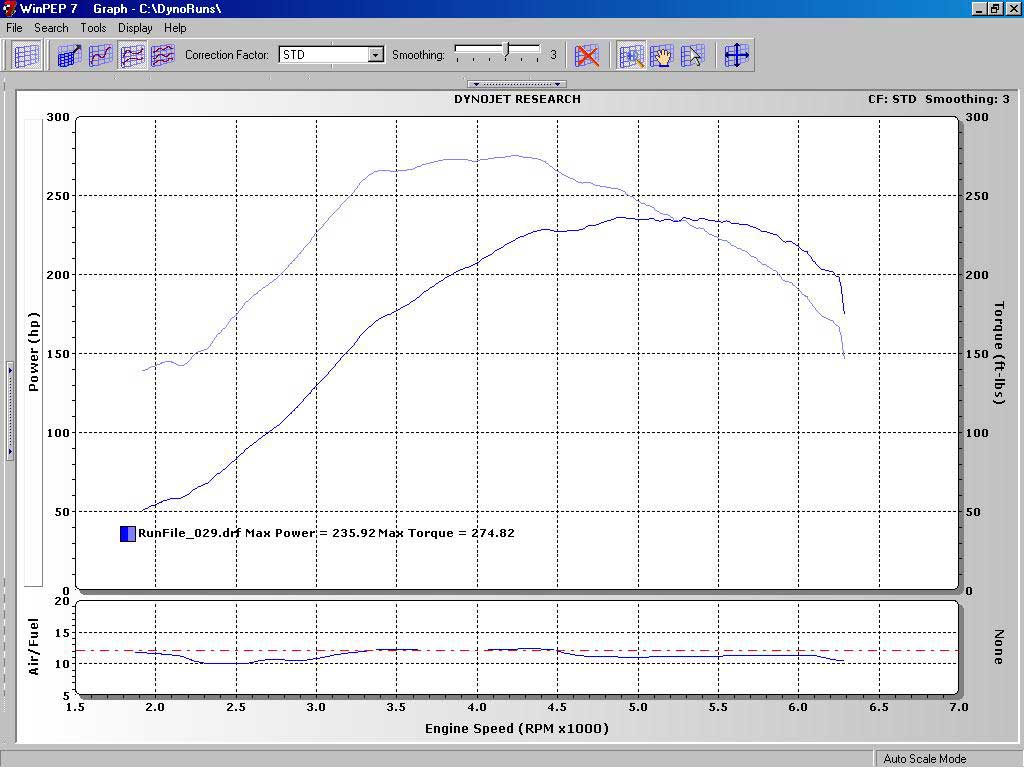Restore the WinPEP 7 window size
This screenshot has height=768, width=1024.
tap(994, 9)
